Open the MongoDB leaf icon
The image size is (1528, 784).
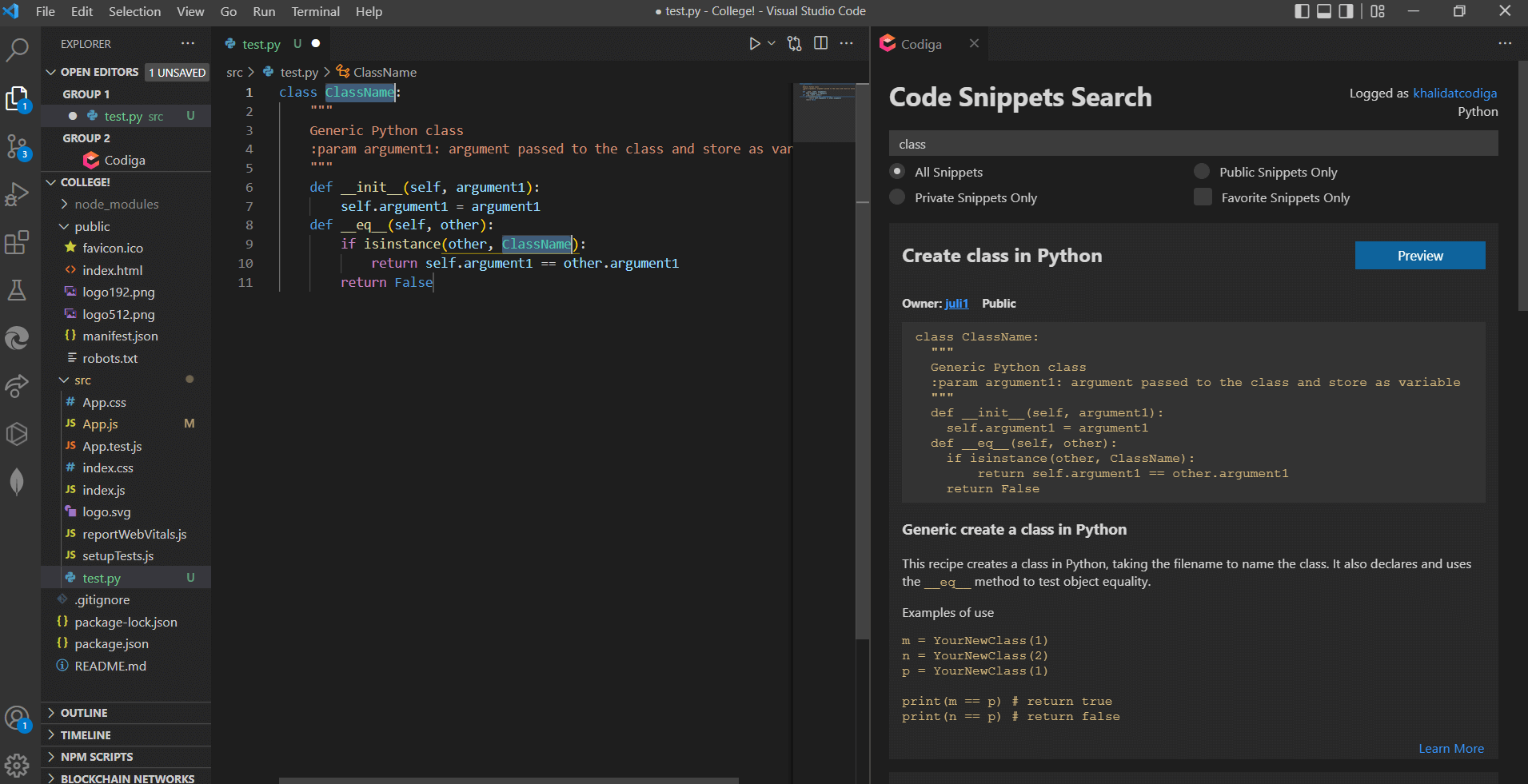[x=17, y=482]
